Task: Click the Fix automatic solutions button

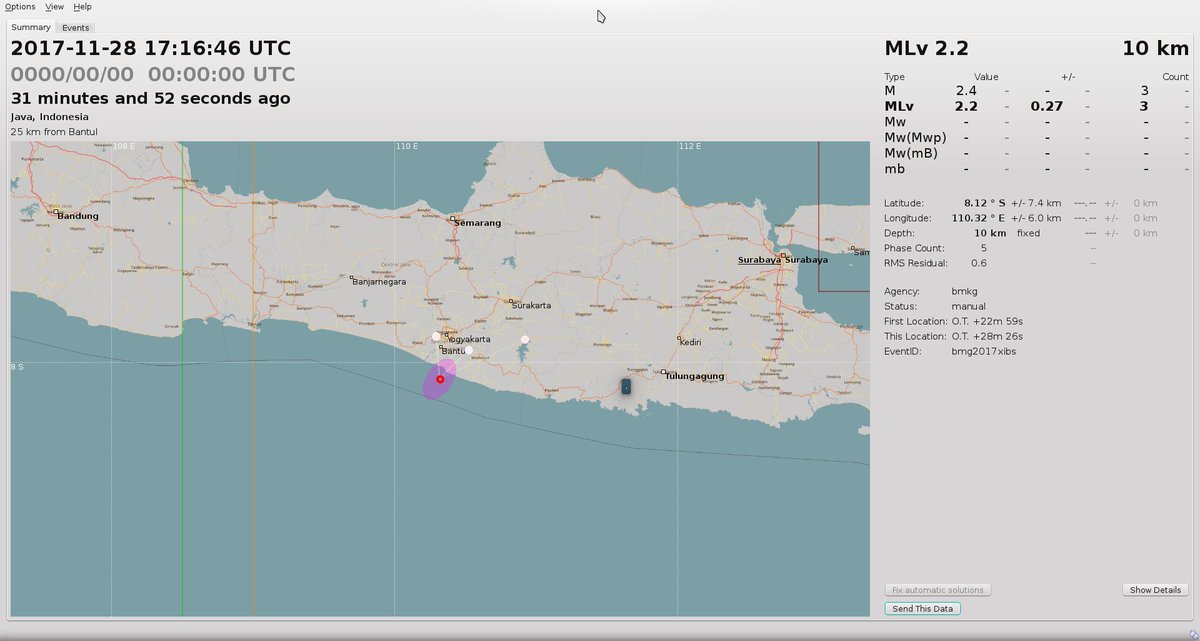Action: pos(937,590)
